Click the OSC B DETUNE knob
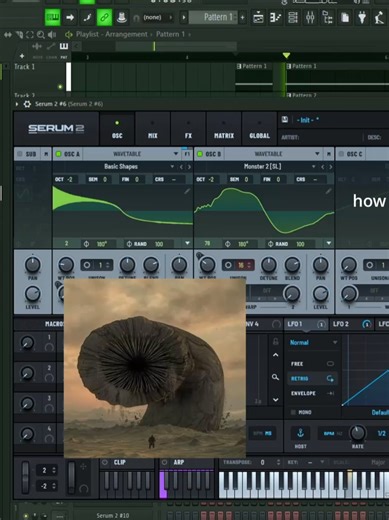Image resolution: width=389 pixels, height=520 pixels. tap(268, 264)
